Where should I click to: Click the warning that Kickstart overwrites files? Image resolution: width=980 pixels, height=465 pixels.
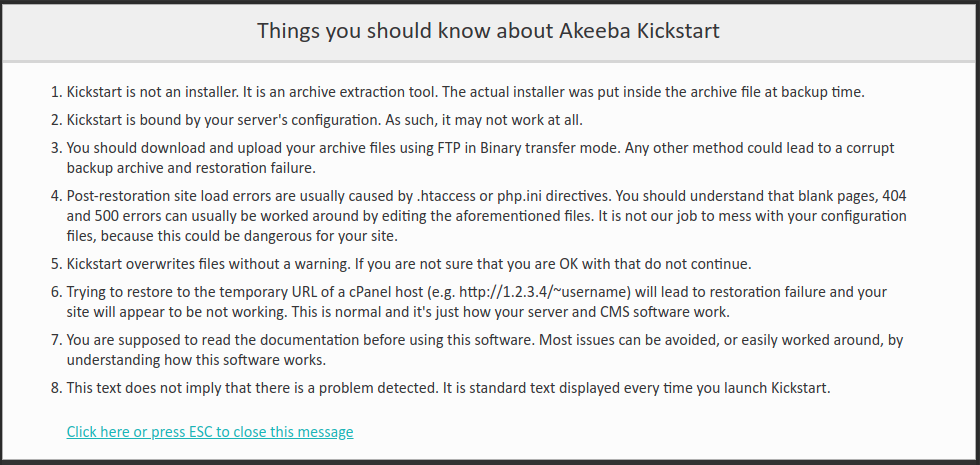pyautogui.click(x=409, y=264)
